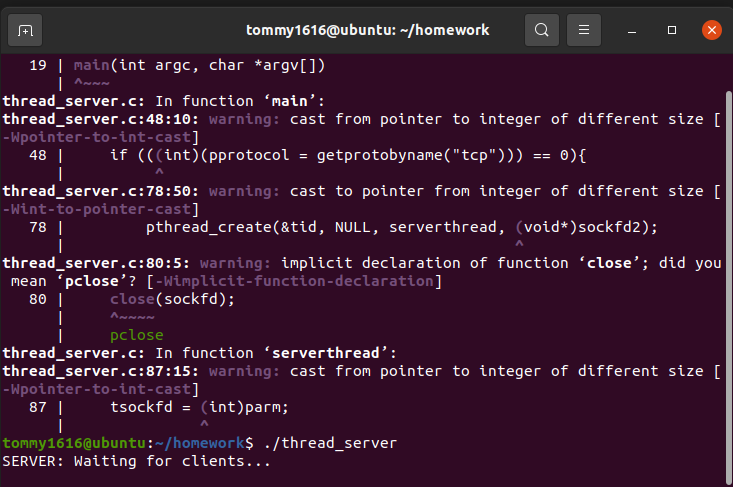The width and height of the screenshot is (733, 487).
Task: Click the green pclose suggestion text
Action: pos(136,335)
